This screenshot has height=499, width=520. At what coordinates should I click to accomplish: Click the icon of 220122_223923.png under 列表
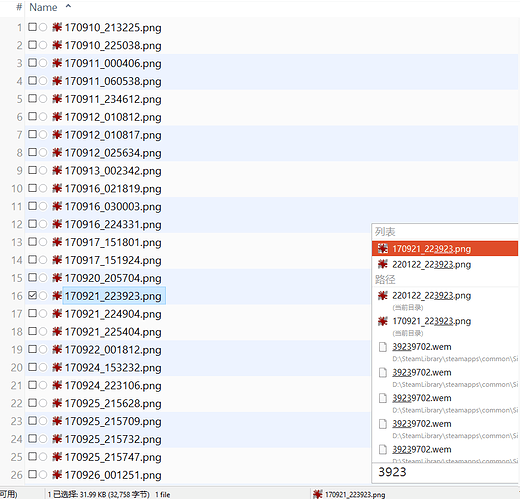pyautogui.click(x=383, y=264)
